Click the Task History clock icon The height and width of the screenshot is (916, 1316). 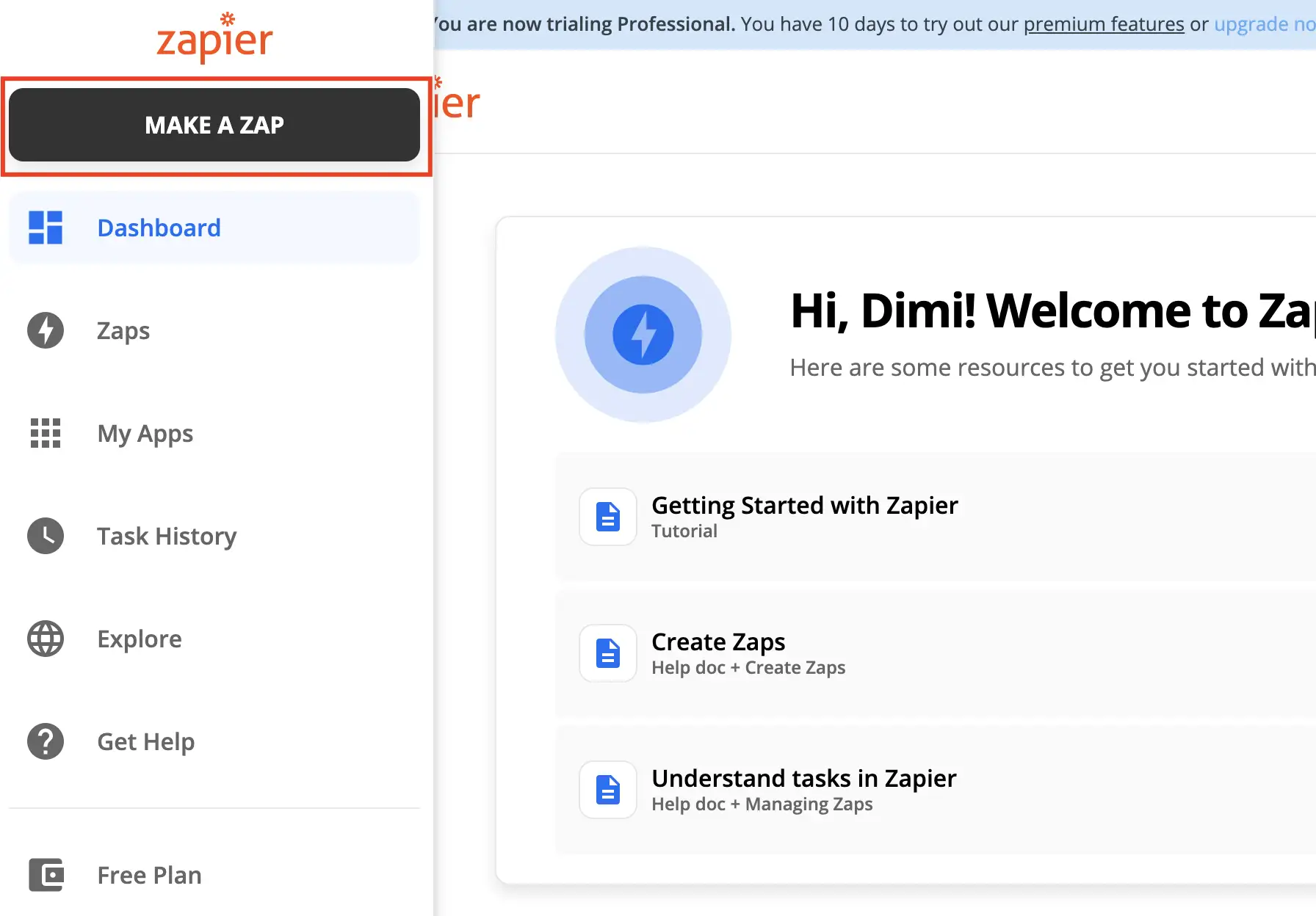point(46,536)
